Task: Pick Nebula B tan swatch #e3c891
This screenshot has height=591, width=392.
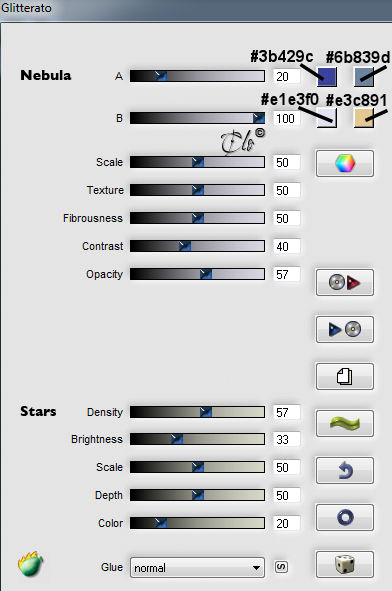Action: coord(364,118)
